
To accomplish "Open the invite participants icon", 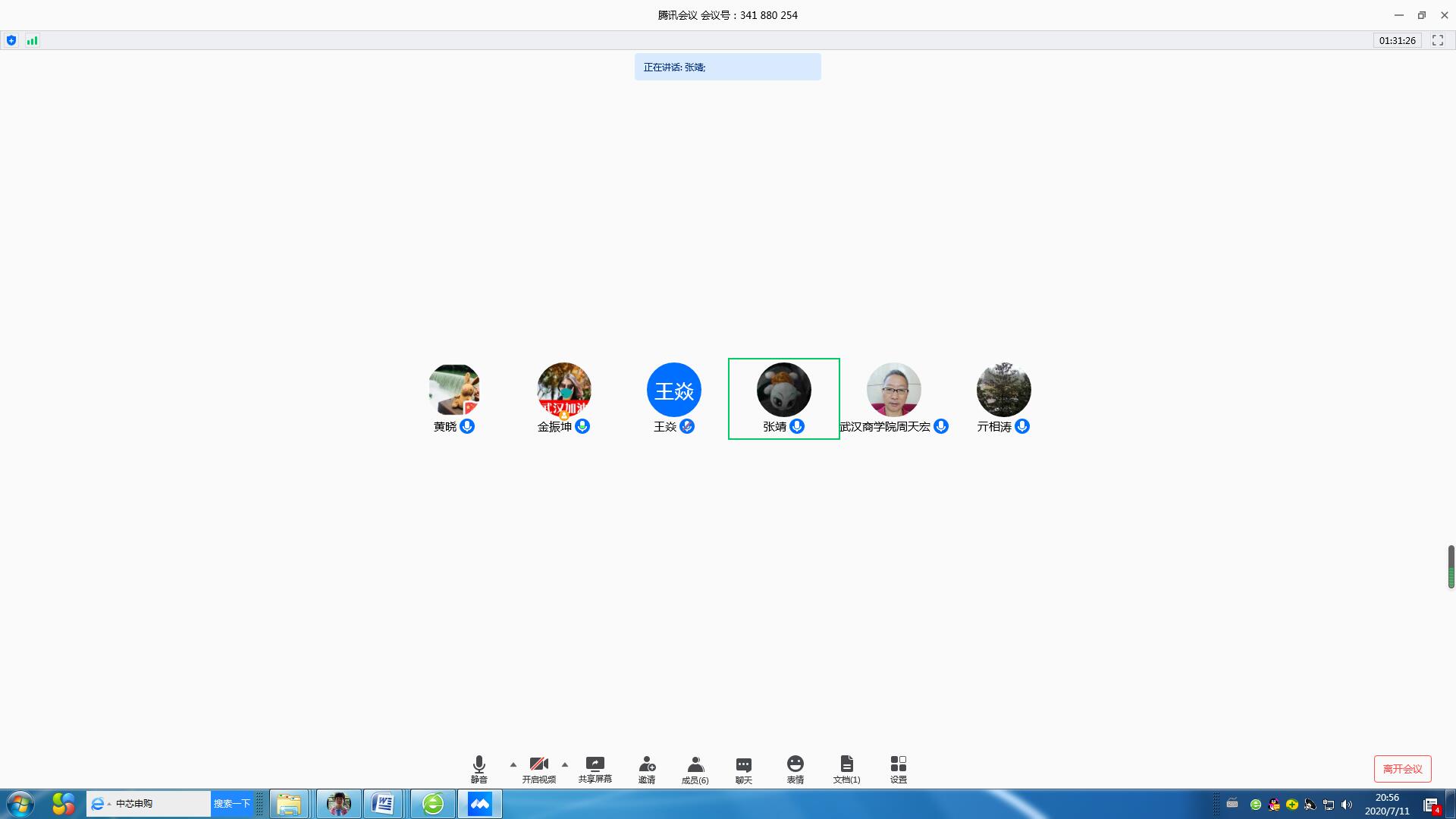I will 647,764.
